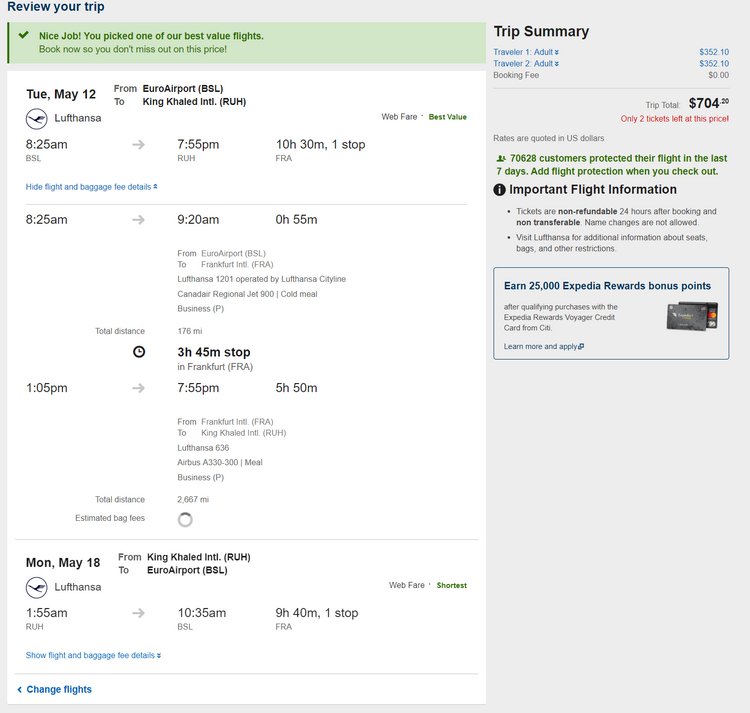Click the Shortest label on return flight
This screenshot has height=713, width=750.
452,586
